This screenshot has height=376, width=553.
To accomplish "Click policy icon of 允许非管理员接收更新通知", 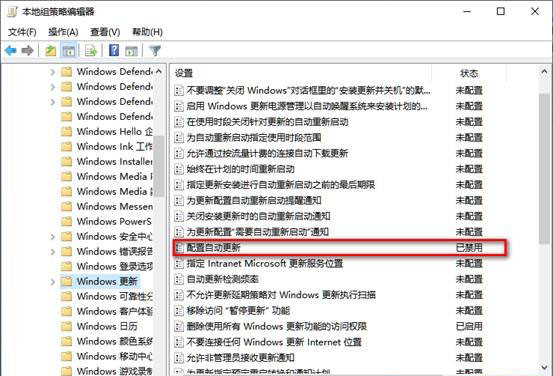I will coord(179,358).
